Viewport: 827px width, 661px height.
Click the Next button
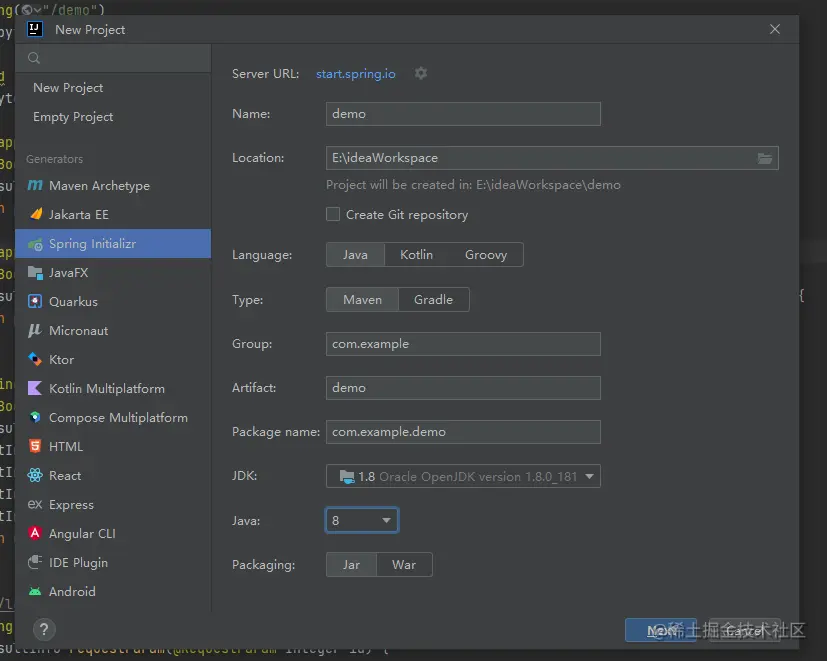point(661,630)
